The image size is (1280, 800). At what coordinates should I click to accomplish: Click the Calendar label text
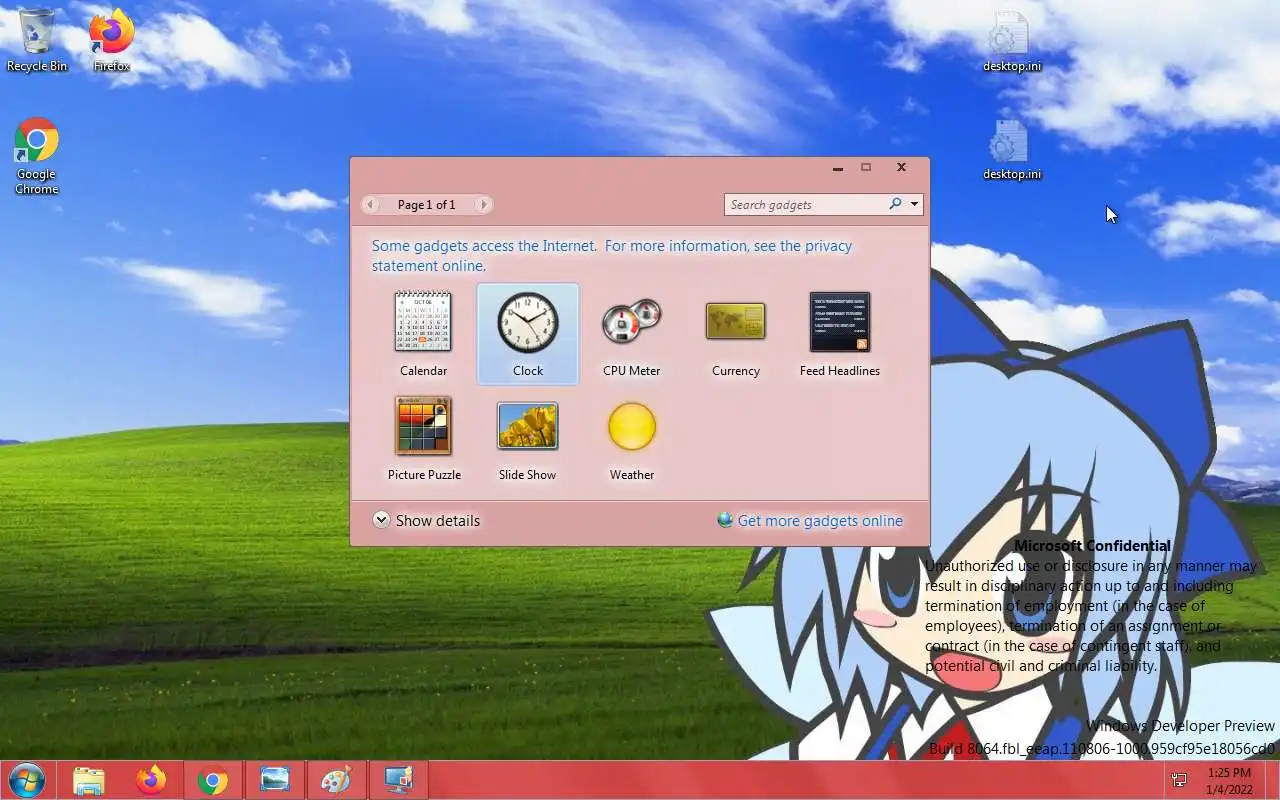(x=423, y=371)
